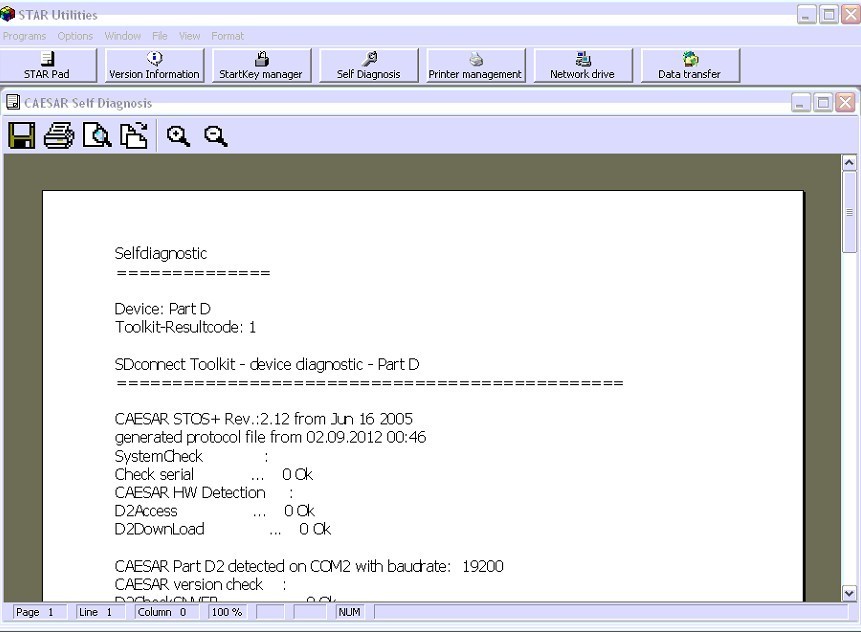Click the 'CAESAR STOS+ Rev.:2.12' line
861x632 pixels.
coord(264,419)
